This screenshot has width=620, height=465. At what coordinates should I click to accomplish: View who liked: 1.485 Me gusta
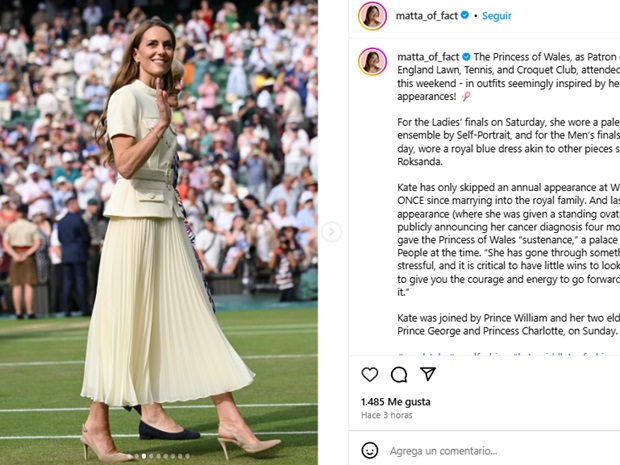pos(395,402)
